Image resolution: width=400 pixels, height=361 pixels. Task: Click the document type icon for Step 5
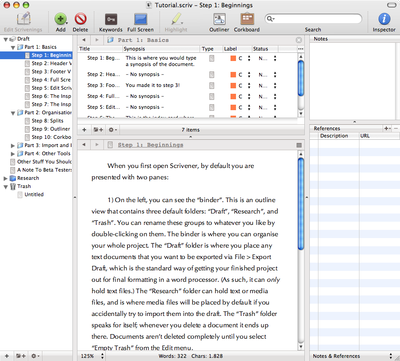[212, 107]
